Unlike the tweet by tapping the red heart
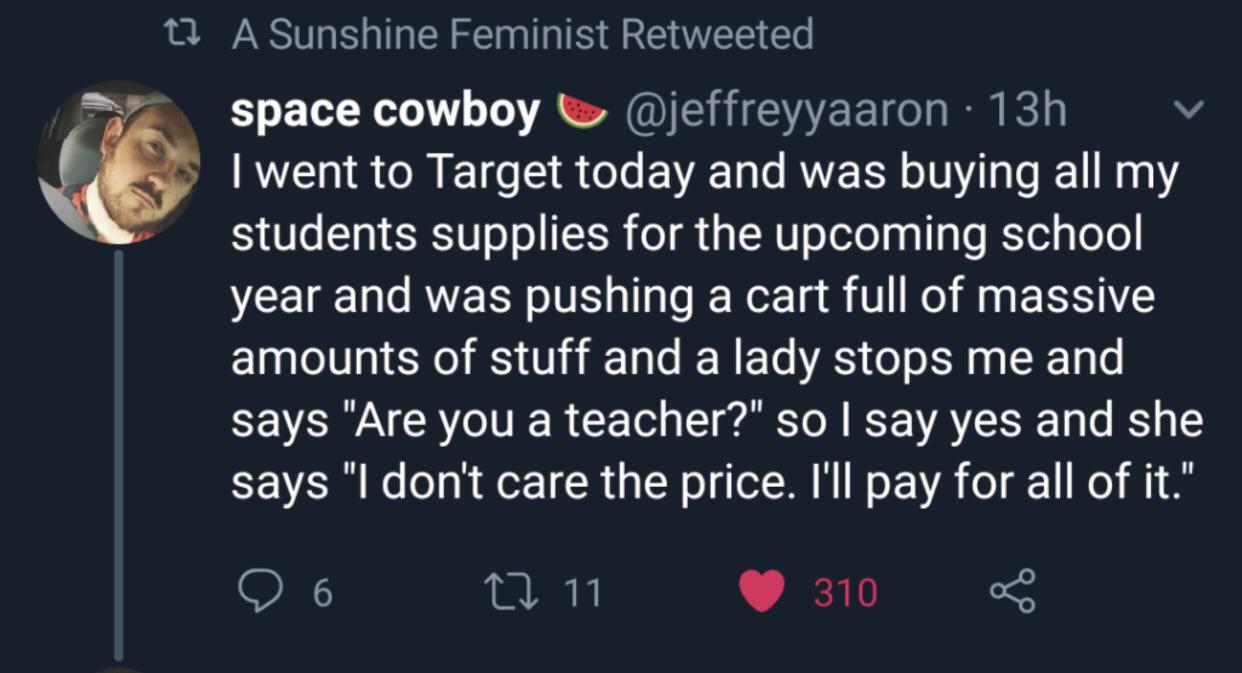Screen dimensions: 1242x673 [764, 591]
